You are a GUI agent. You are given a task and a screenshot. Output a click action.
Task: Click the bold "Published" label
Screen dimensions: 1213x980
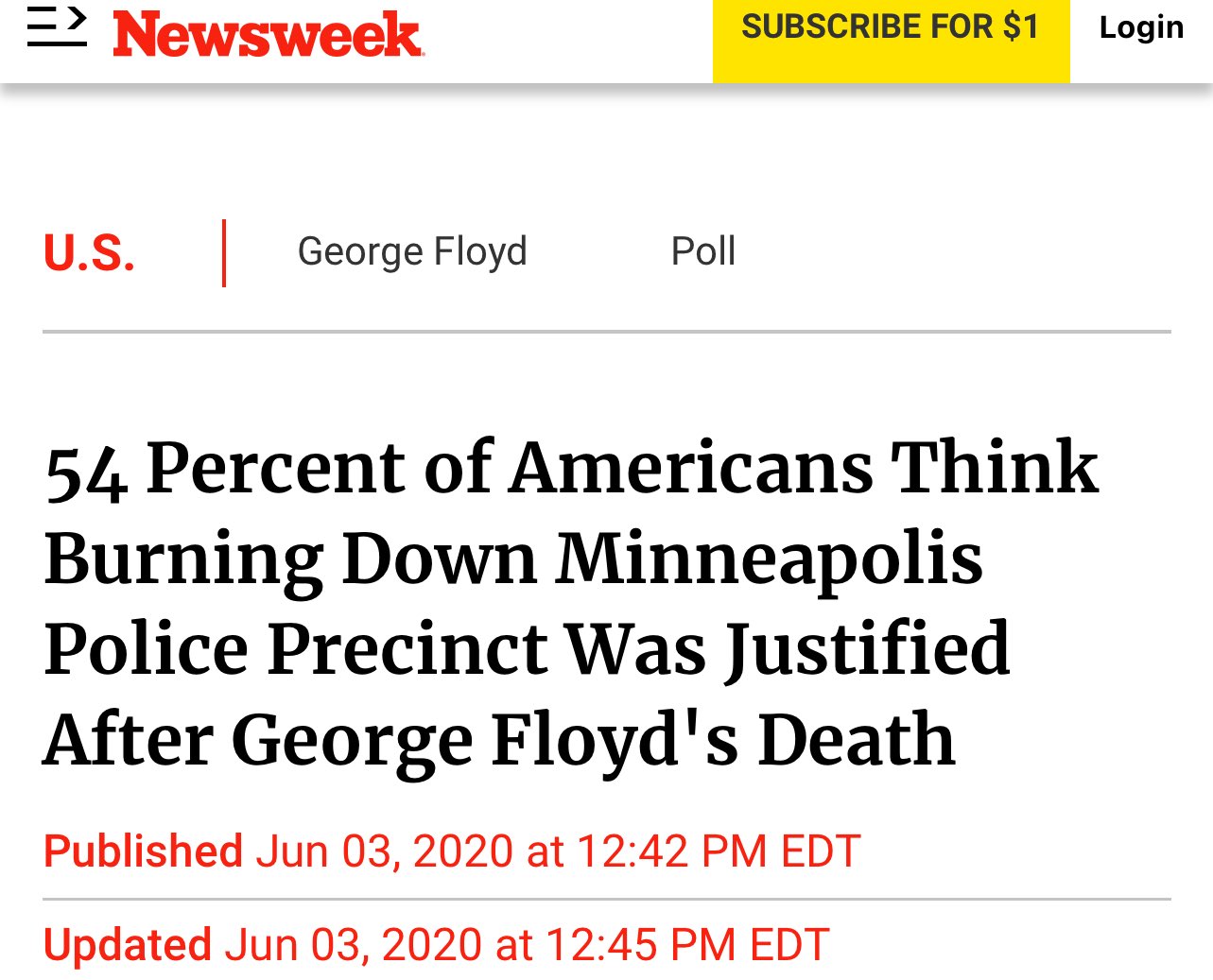(x=144, y=851)
